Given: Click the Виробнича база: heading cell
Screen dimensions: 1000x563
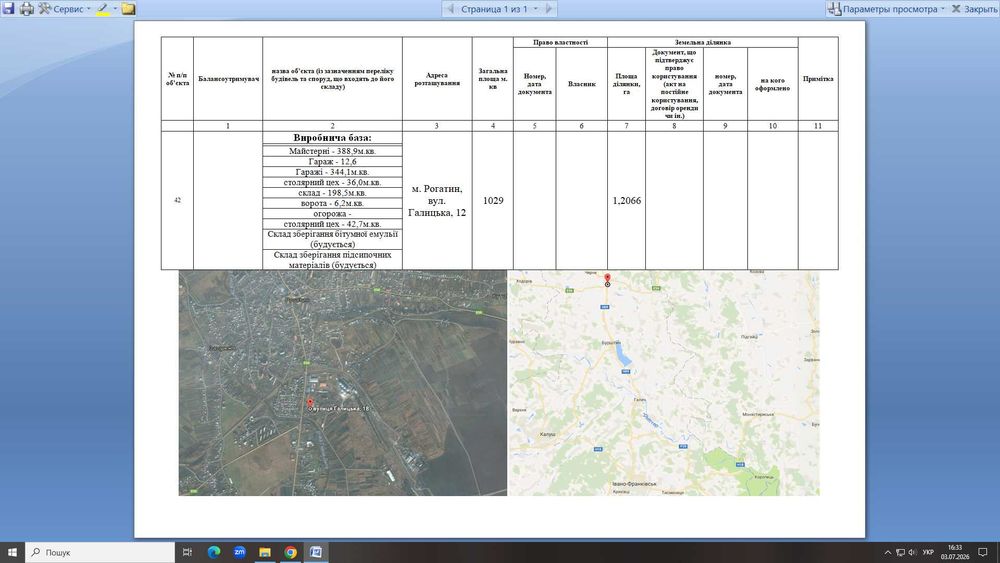Looking at the screenshot, I should point(332,138).
